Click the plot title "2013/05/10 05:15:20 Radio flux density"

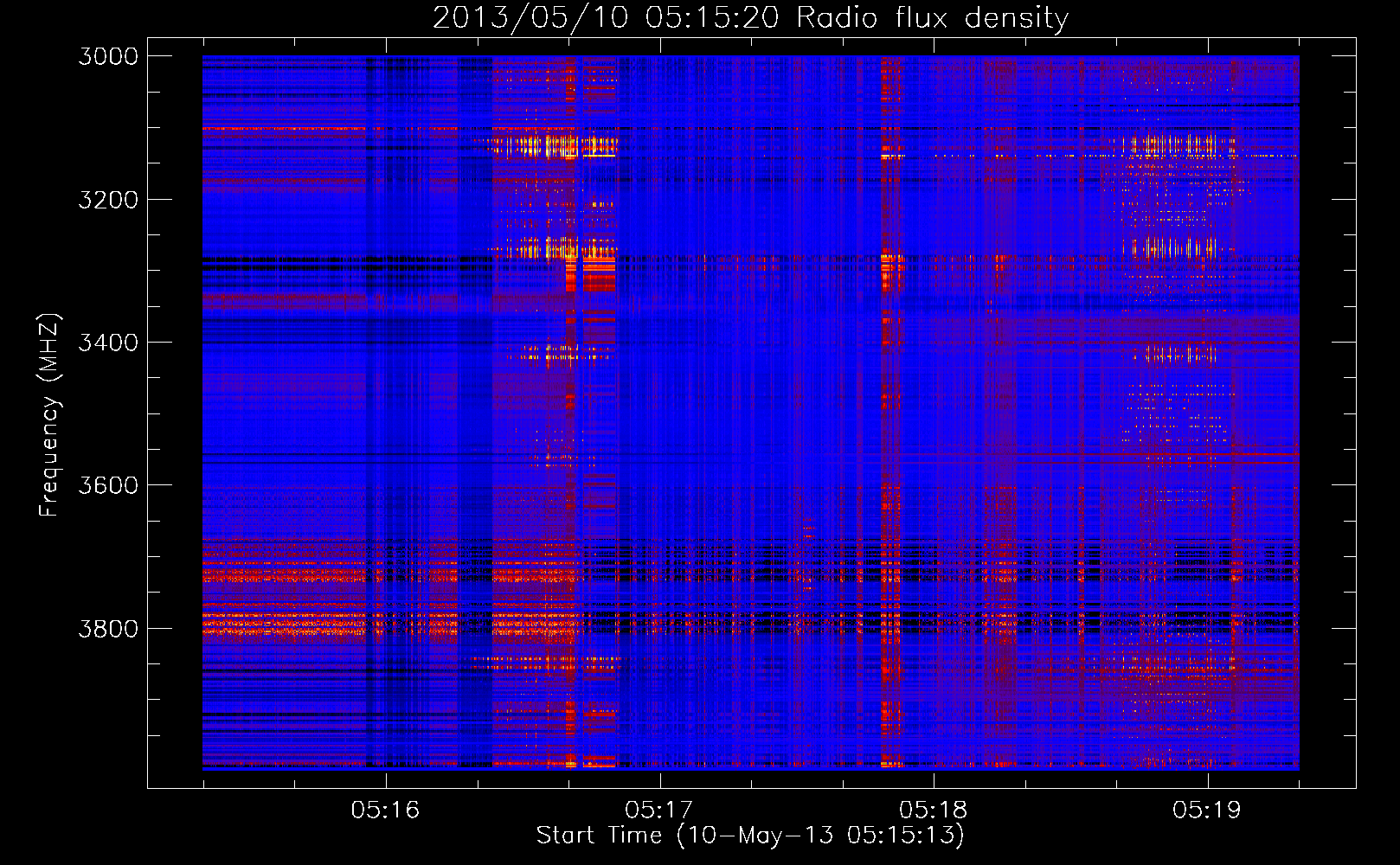click(x=750, y=17)
